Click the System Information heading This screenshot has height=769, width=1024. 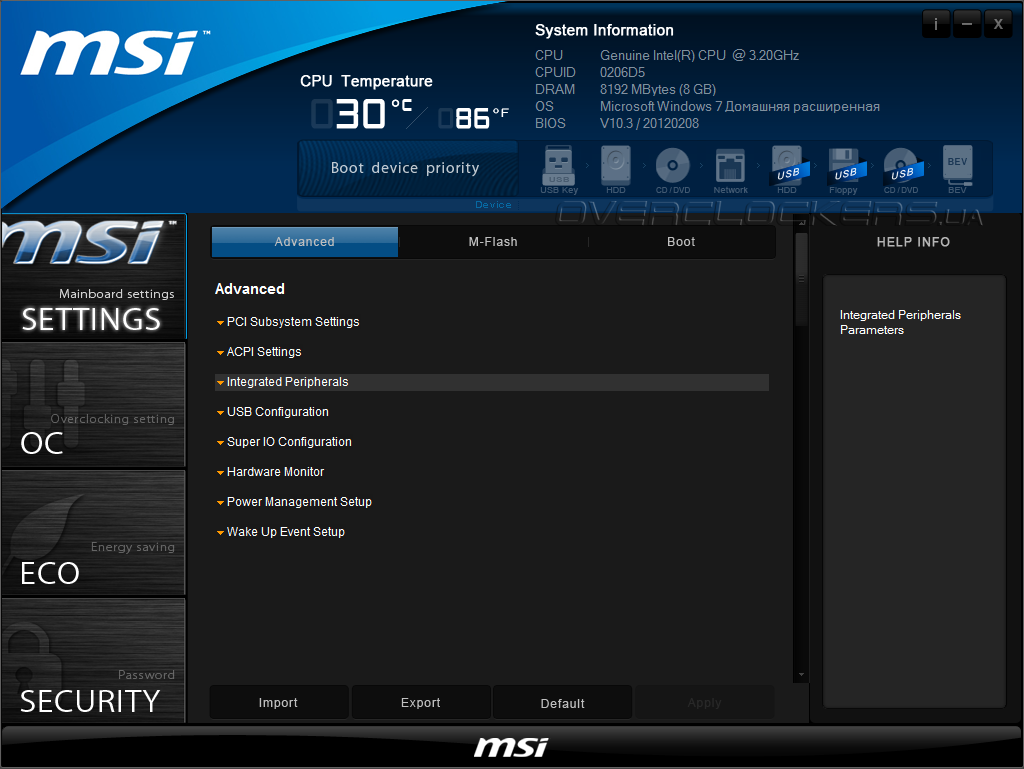pos(604,30)
